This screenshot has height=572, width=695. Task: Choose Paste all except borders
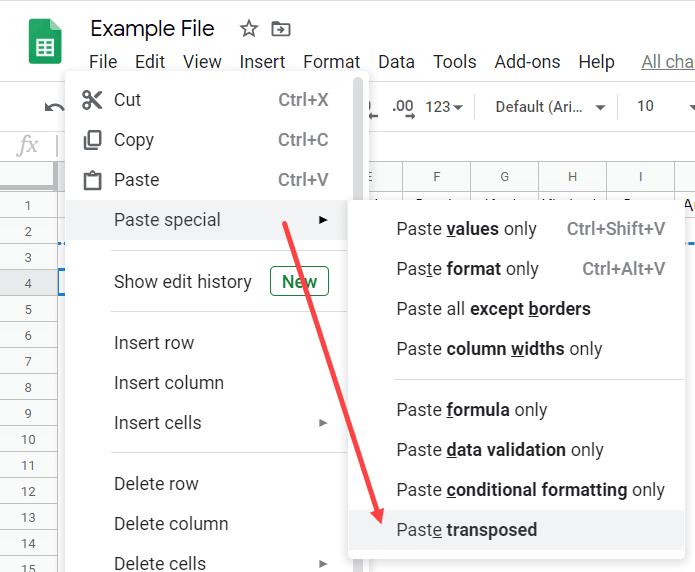coord(516,309)
